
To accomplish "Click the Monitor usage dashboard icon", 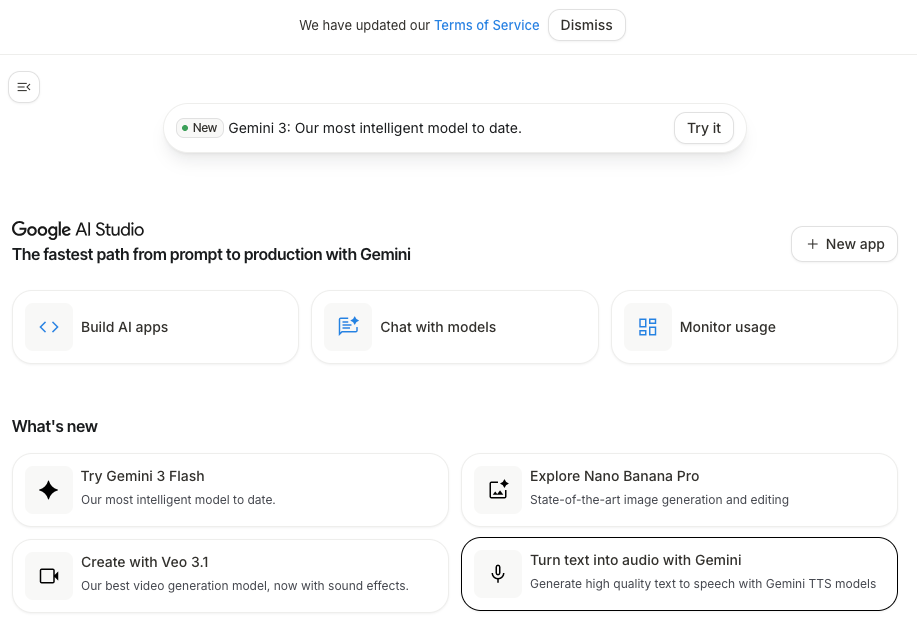I will (x=647, y=327).
